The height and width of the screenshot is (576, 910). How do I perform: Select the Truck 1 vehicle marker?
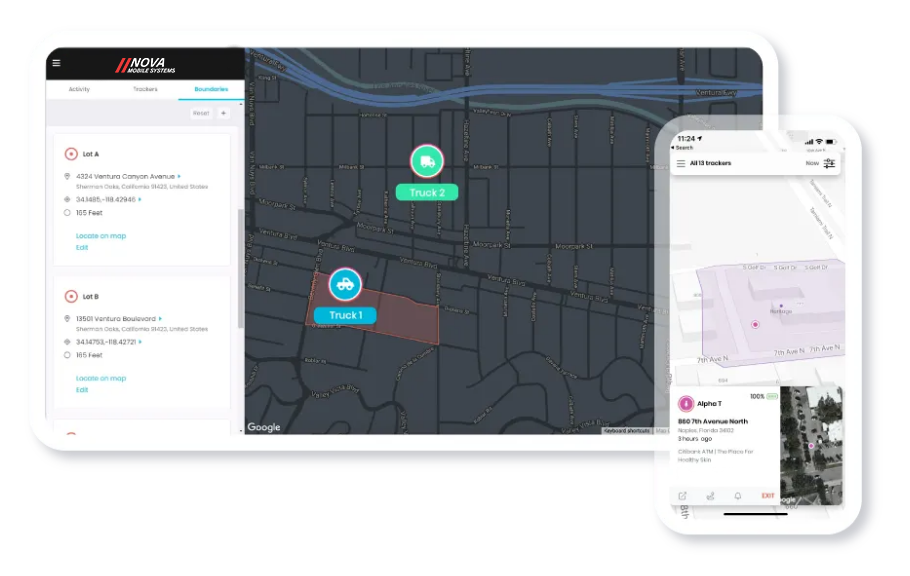pyautogui.click(x=345, y=285)
